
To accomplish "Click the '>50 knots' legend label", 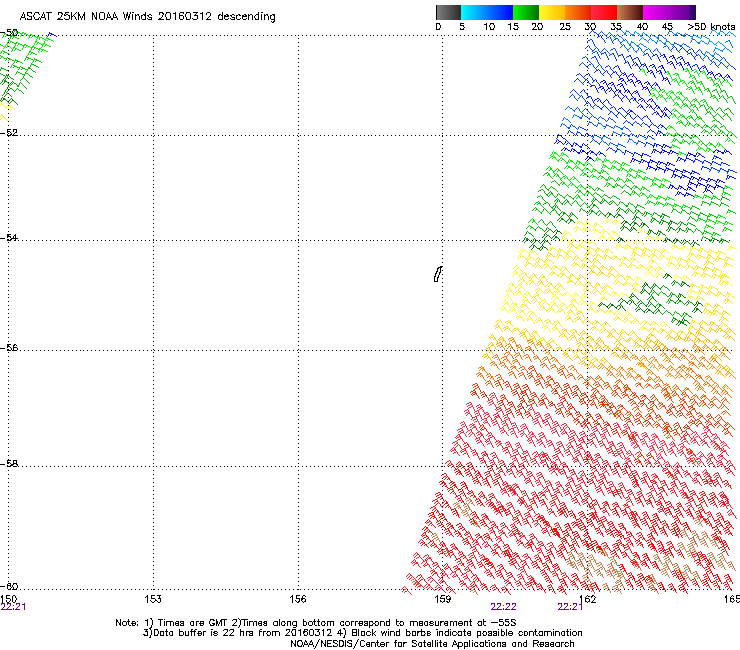I will tap(711, 27).
